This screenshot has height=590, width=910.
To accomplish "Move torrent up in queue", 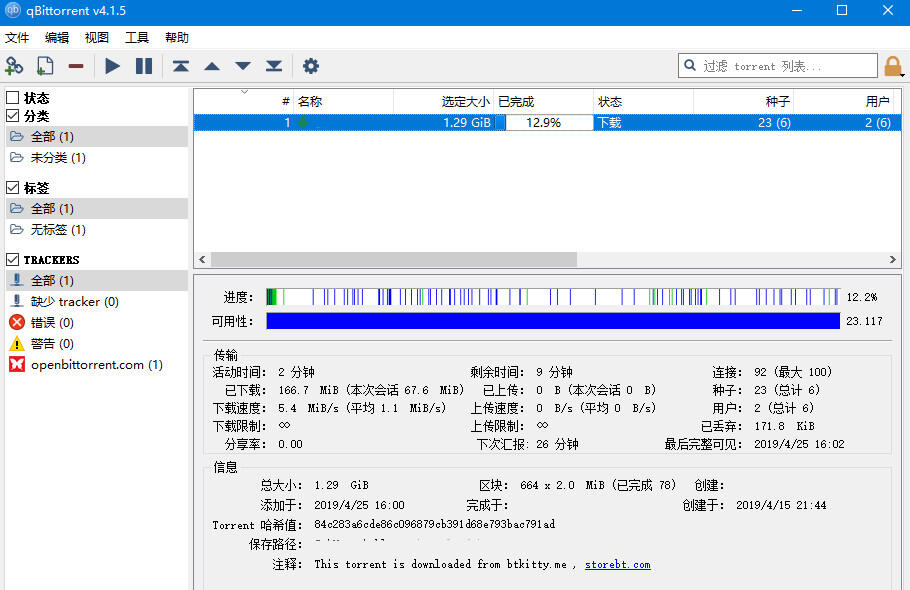I will coord(212,66).
